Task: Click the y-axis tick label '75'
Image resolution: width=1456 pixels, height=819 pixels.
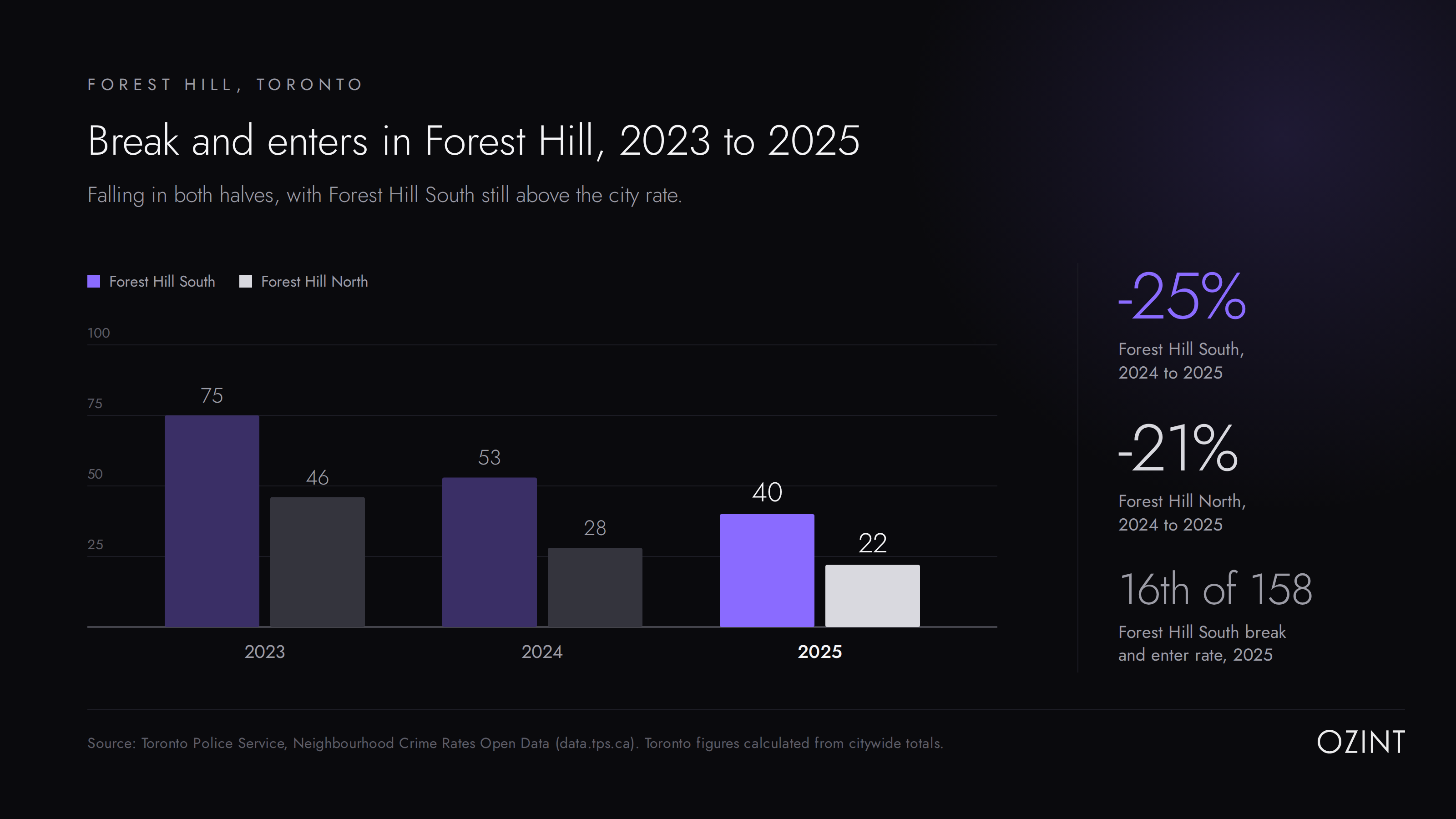Action: [95, 404]
